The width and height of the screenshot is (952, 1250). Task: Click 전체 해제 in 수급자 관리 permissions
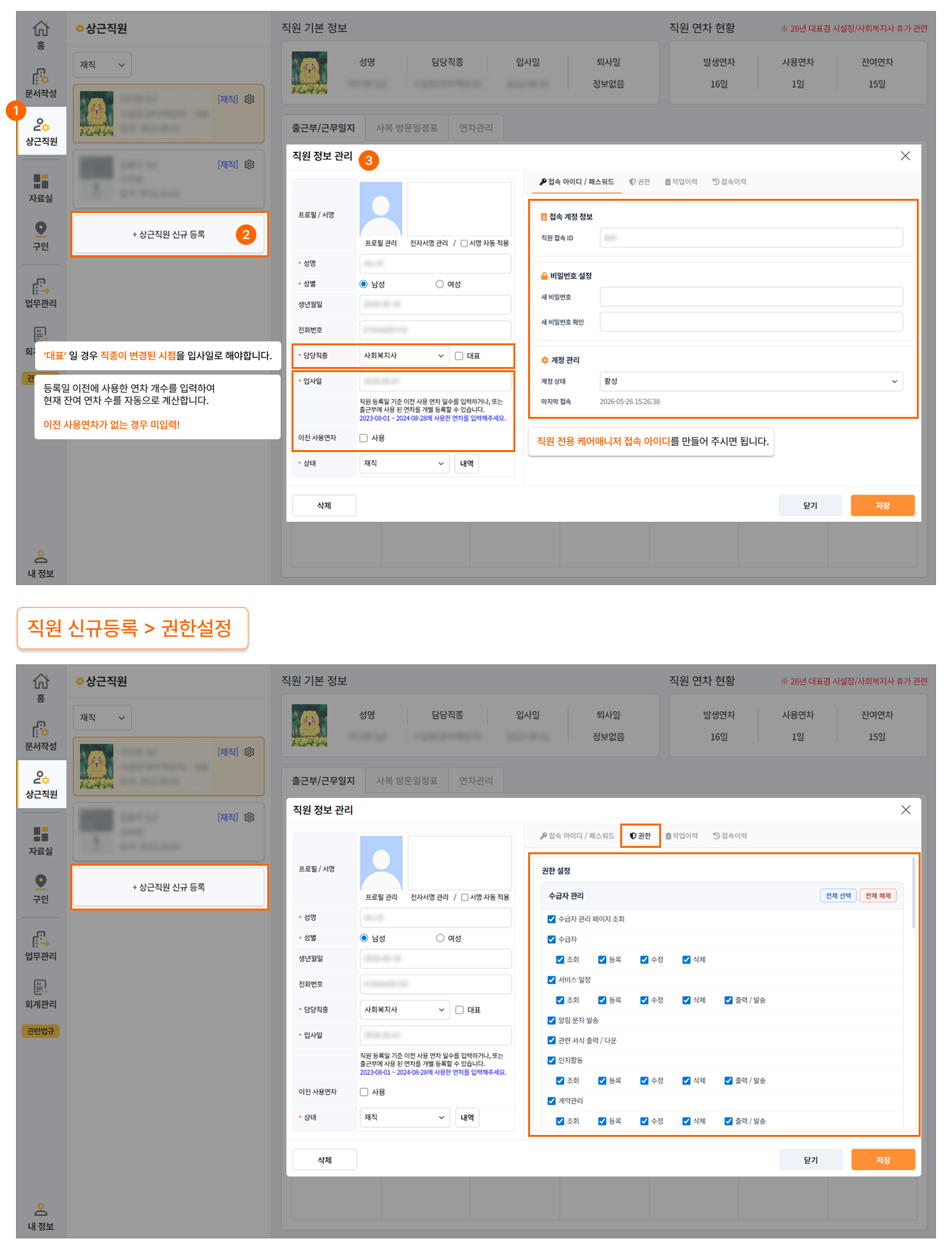point(878,896)
